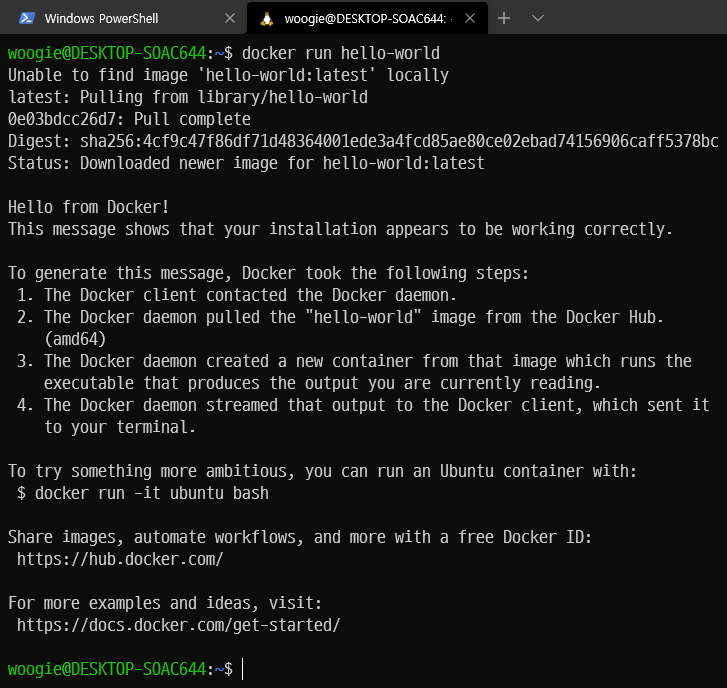Click step 4 'The Docker daemon streamed that output' line
Screen dimensions: 727x688
click(x=363, y=406)
